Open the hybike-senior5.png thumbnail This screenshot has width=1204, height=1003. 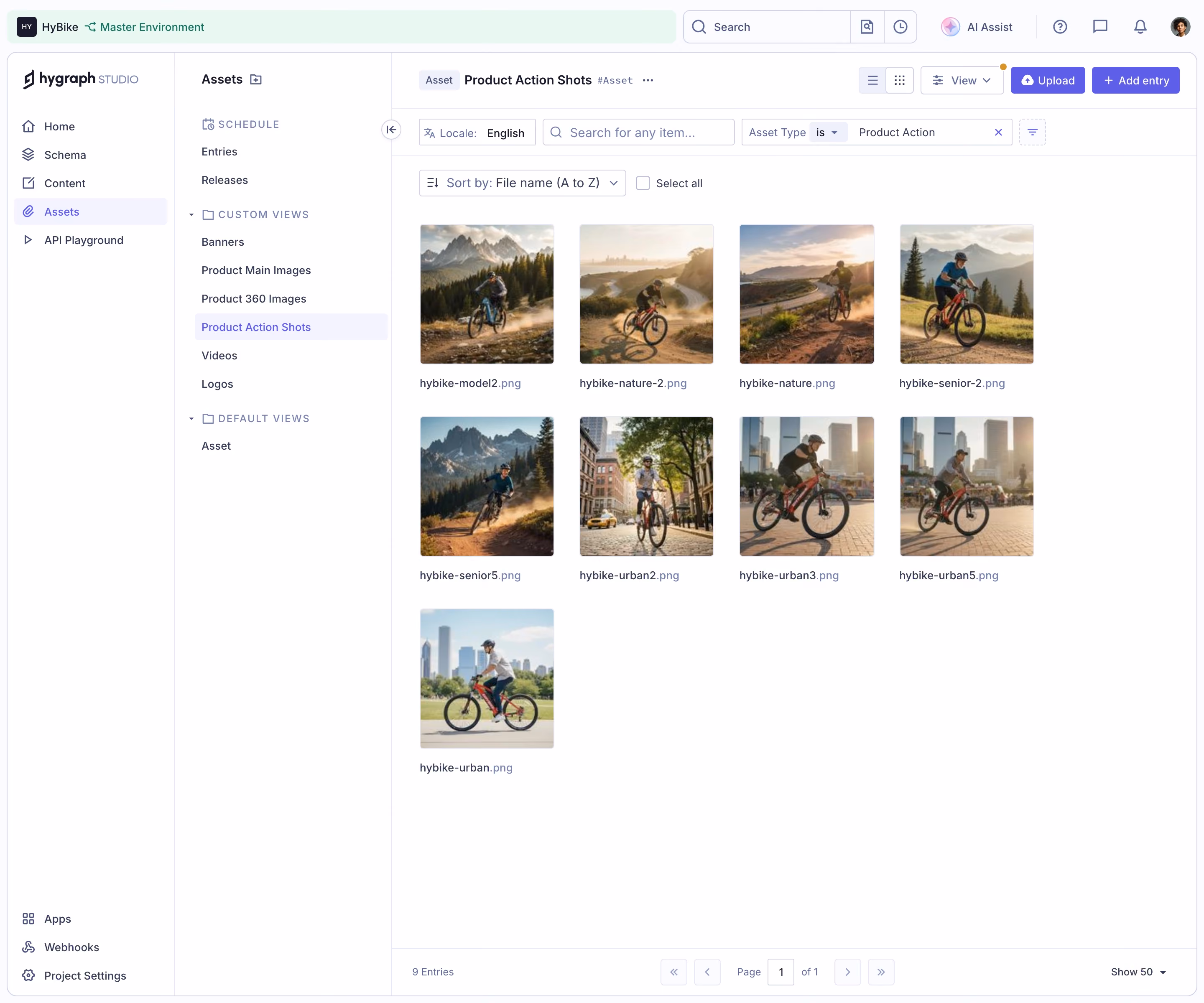[487, 486]
